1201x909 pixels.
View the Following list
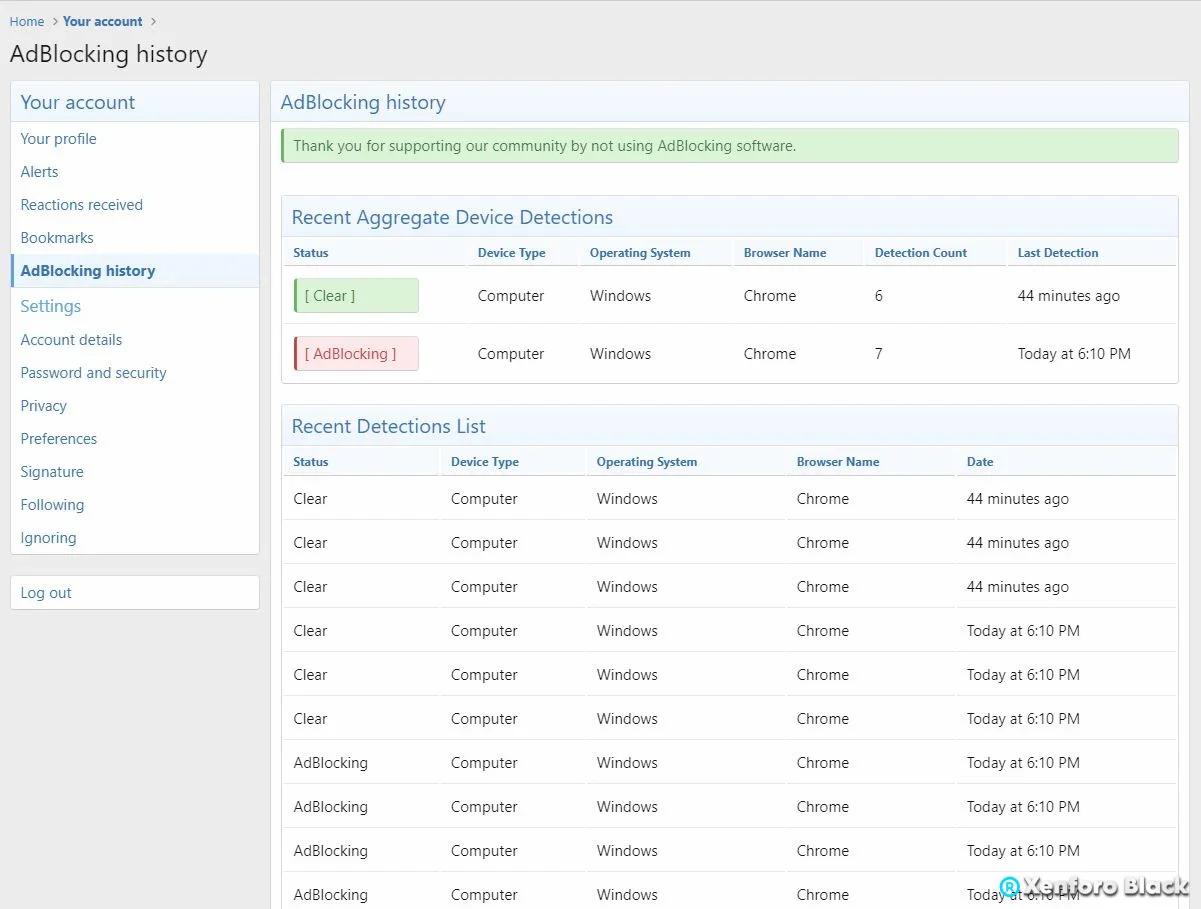135,505
